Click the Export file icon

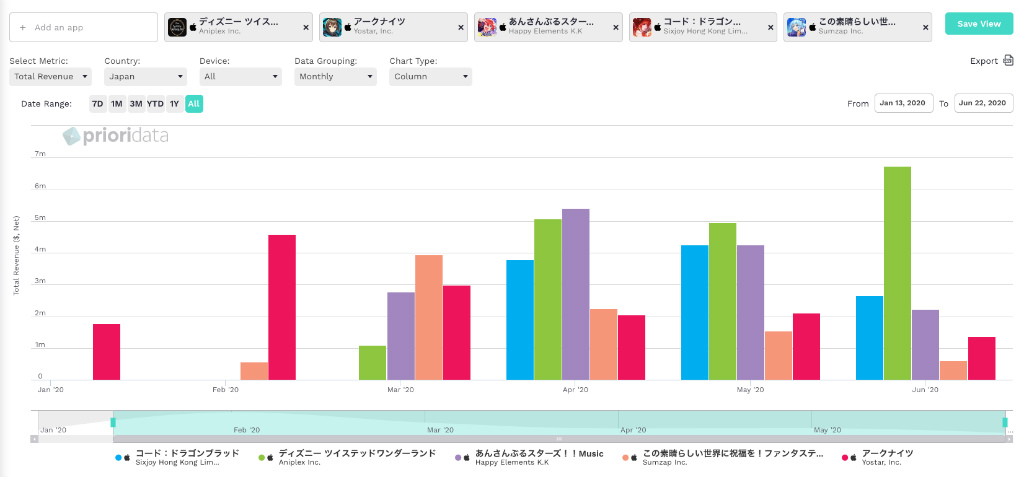tap(1008, 61)
